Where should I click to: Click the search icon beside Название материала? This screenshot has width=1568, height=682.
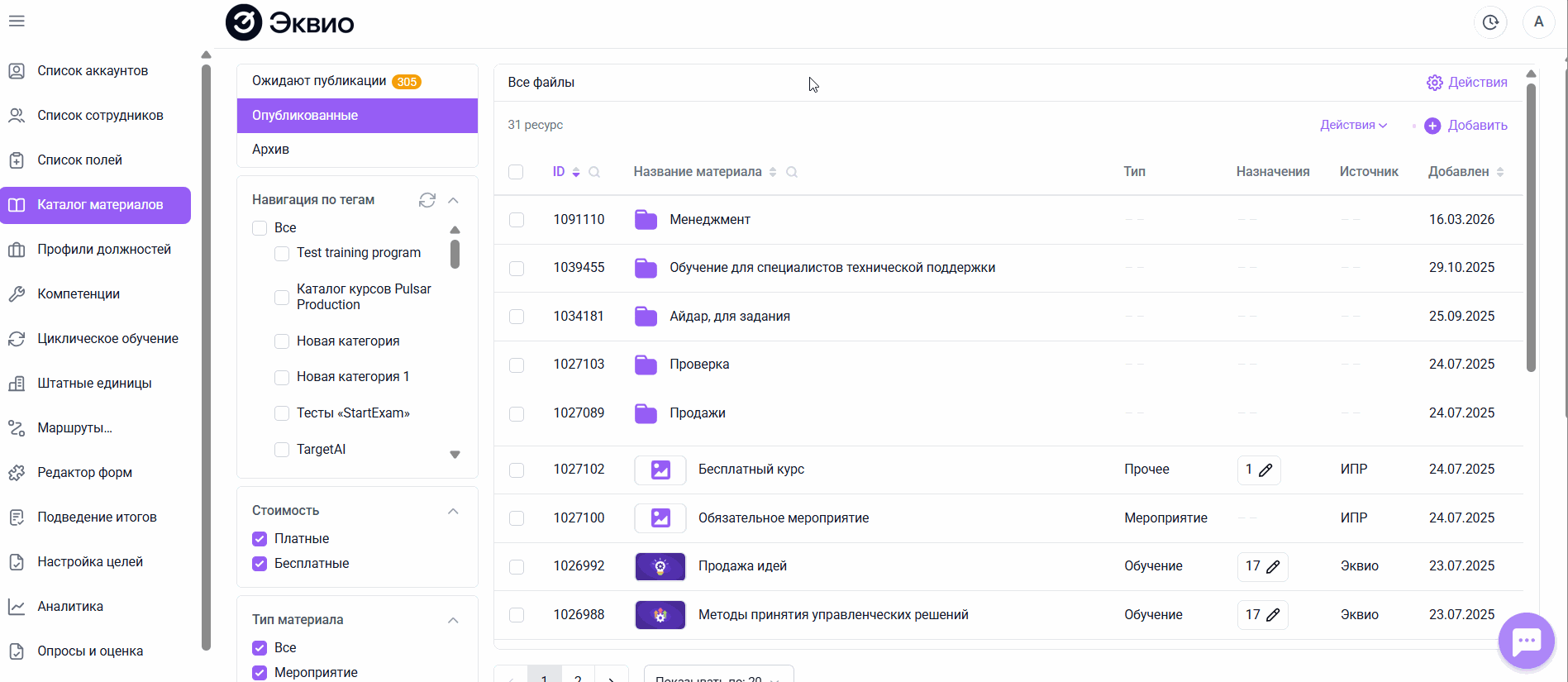pyautogui.click(x=792, y=172)
